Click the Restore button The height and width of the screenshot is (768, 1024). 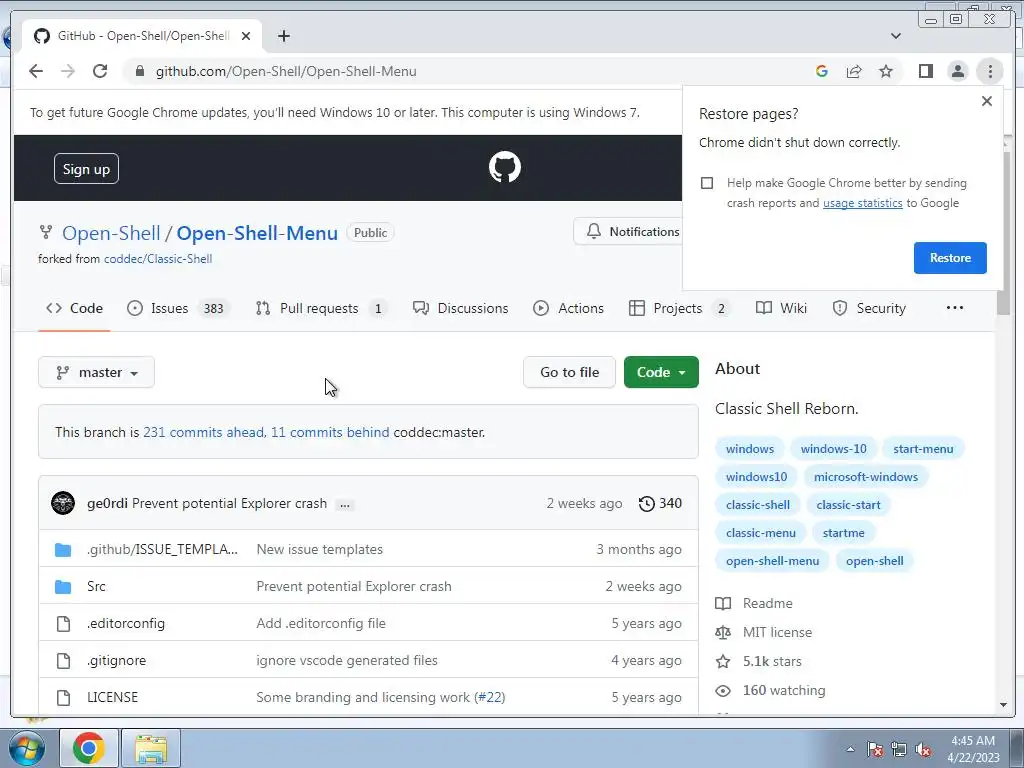pyautogui.click(x=950, y=258)
